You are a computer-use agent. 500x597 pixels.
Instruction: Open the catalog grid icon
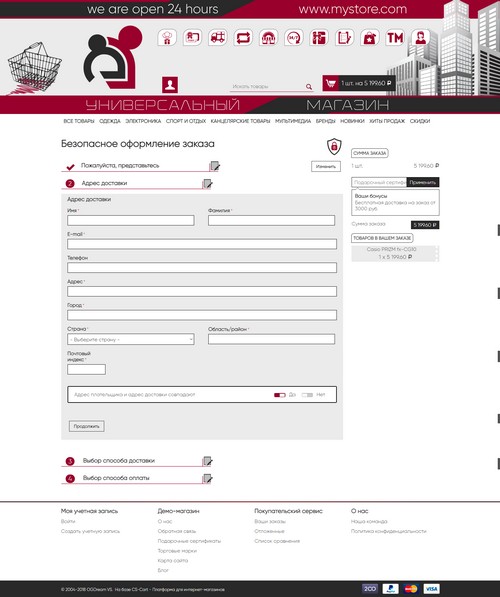tap(319, 38)
